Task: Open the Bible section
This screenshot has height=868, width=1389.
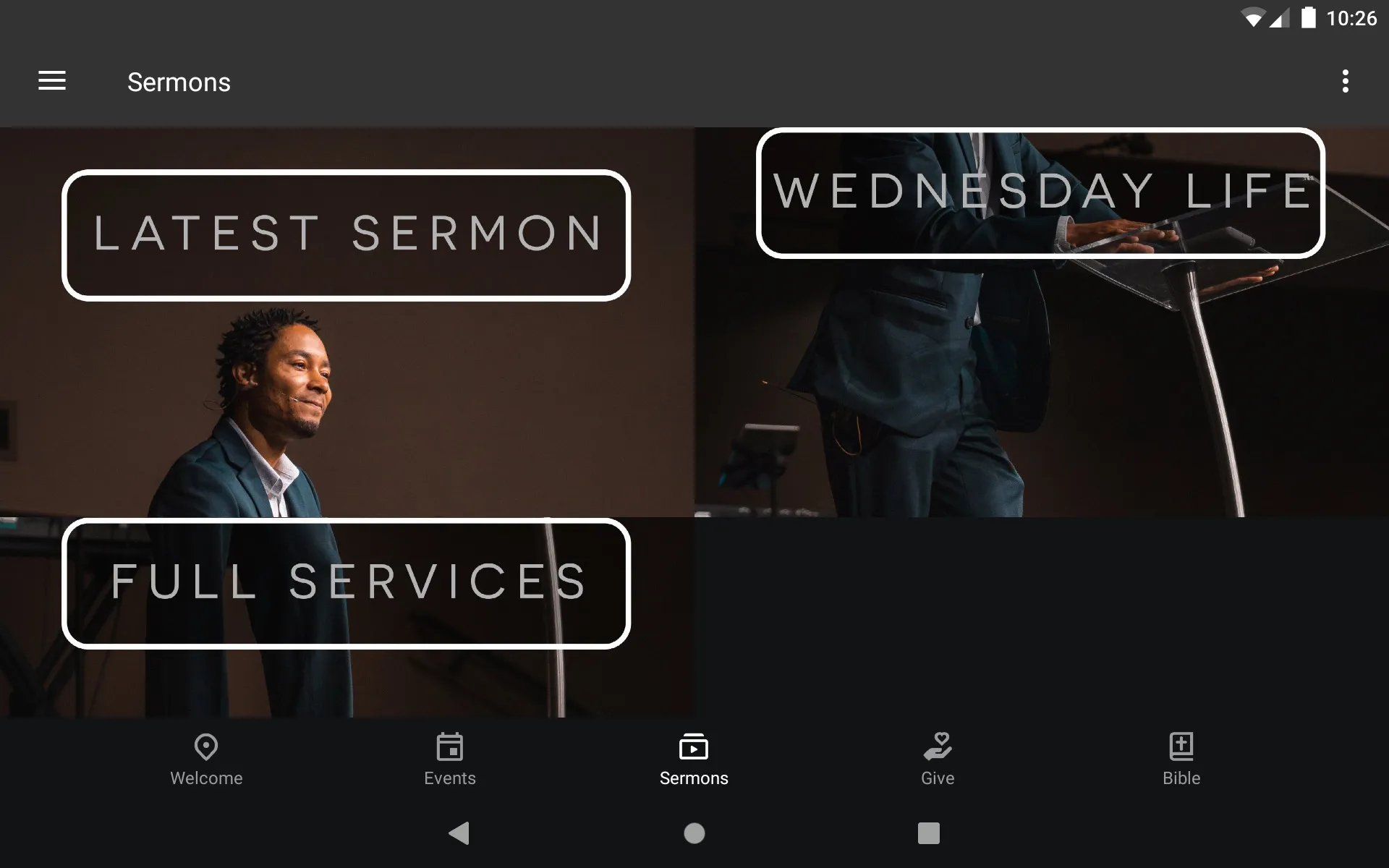Action: tap(1181, 758)
